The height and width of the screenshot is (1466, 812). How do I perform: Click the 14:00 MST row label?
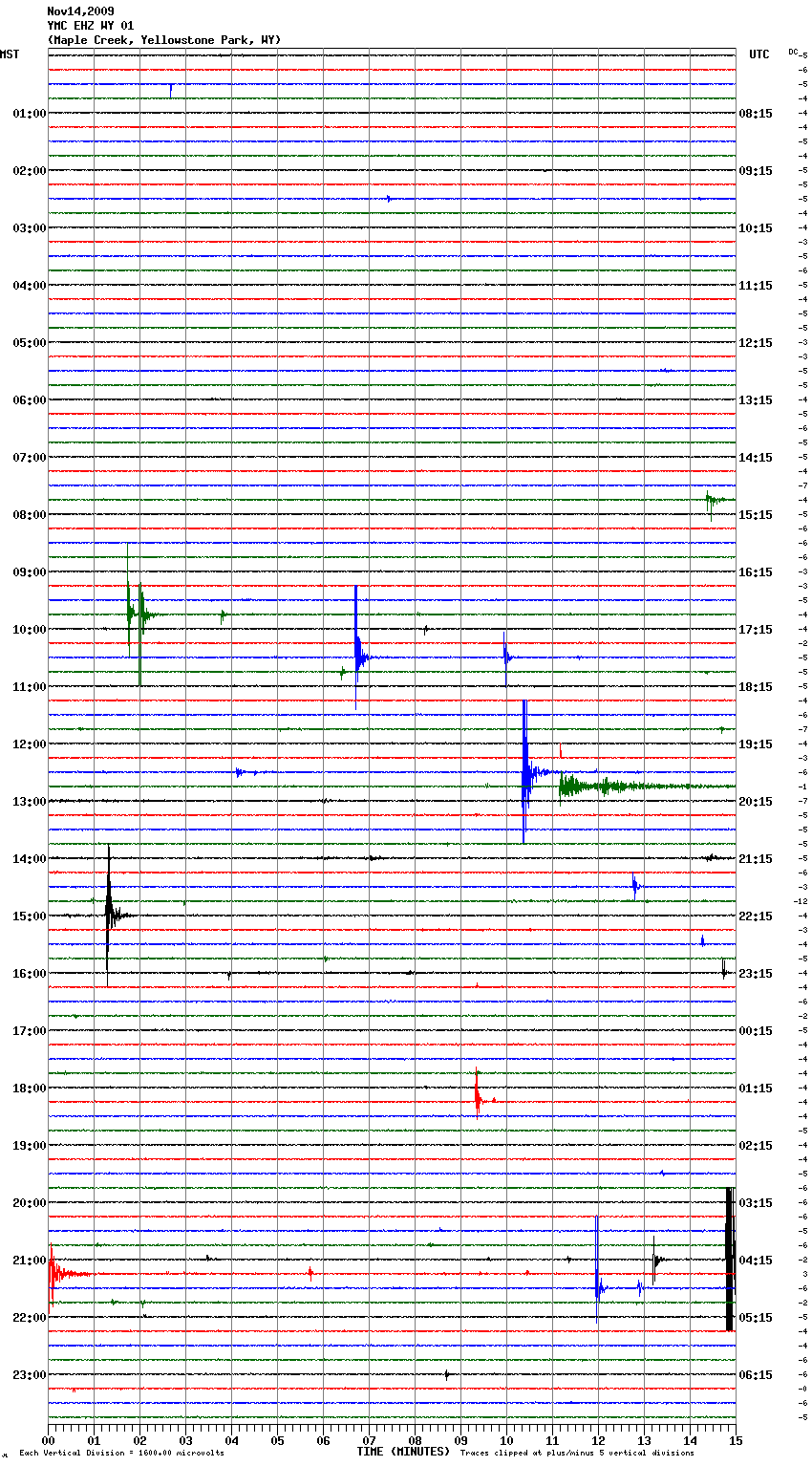[x=30, y=859]
